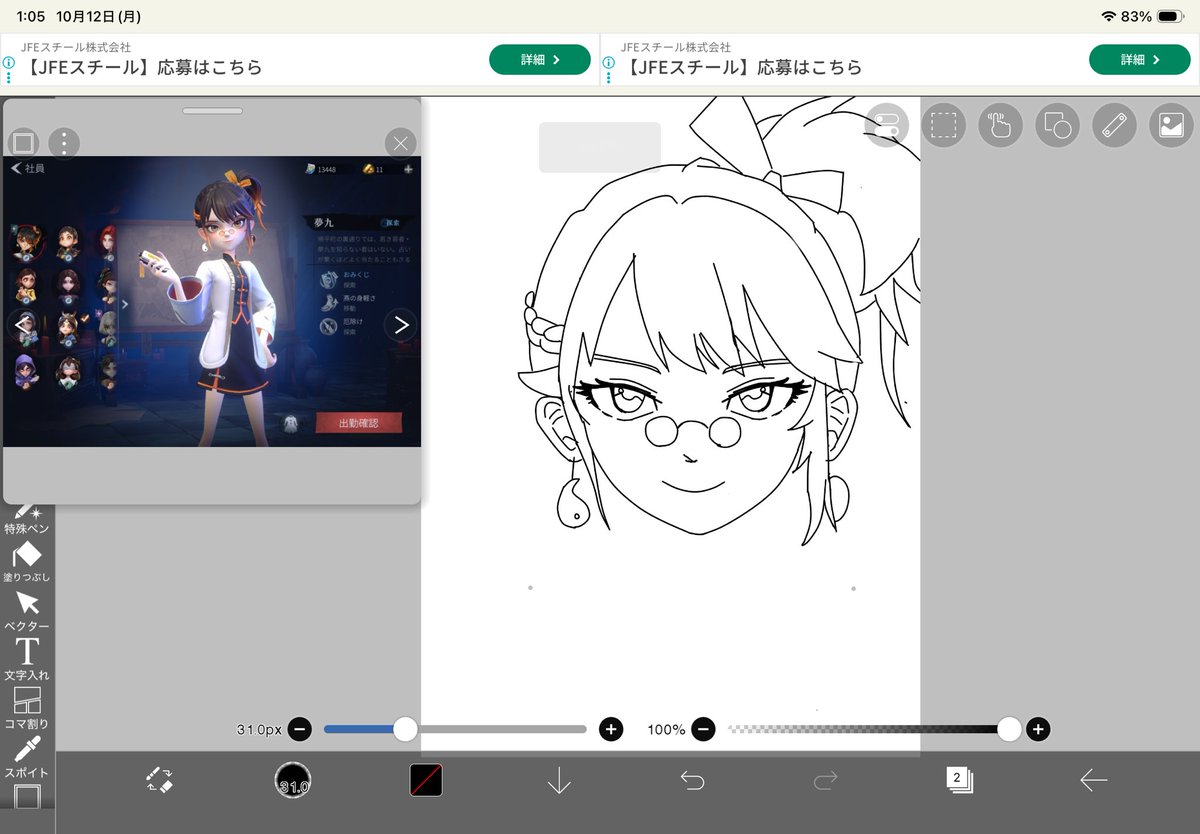
Task: Tap the 1:05 clock
Action: (32, 17)
